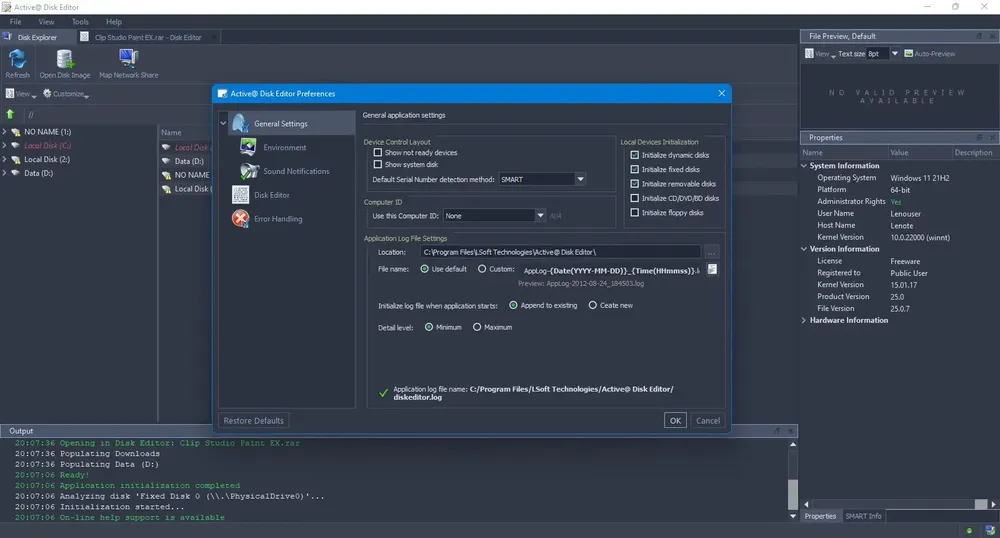Click the Refresh toolbar icon
The height and width of the screenshot is (538, 1000).
(17, 59)
